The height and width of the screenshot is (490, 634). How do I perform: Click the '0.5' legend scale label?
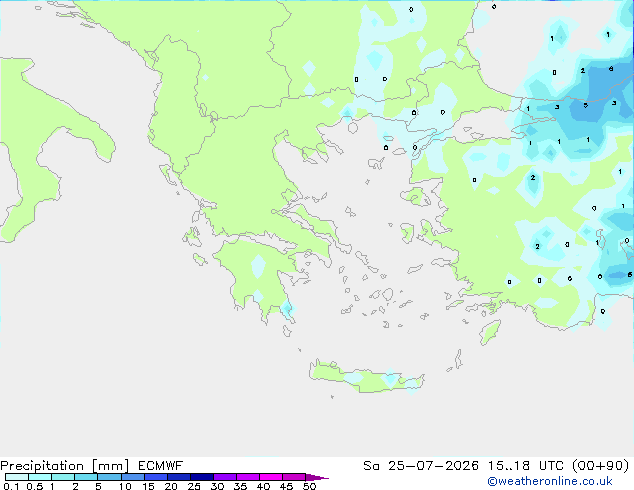coord(34,486)
